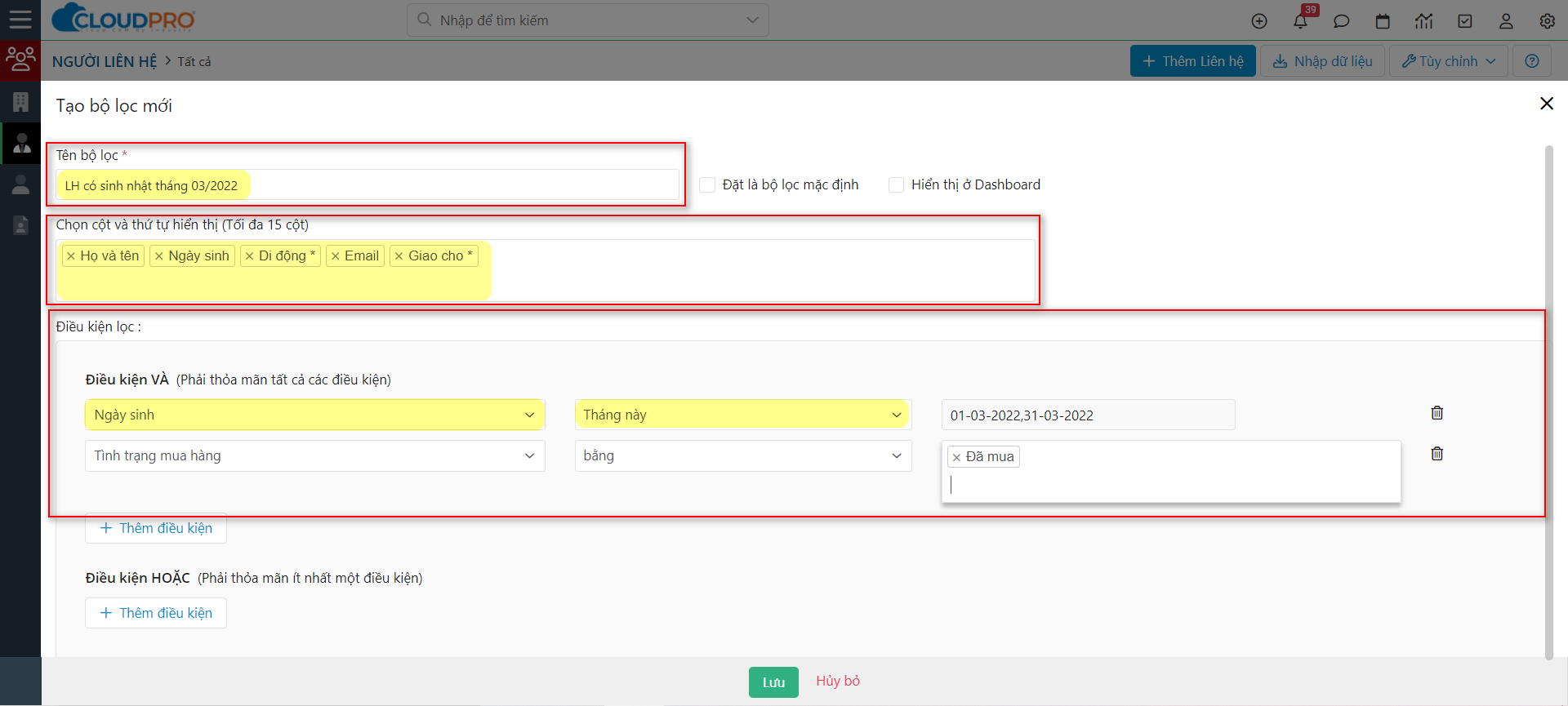Select customers group icon in sidebar
Image resolution: width=1568 pixels, height=706 pixels.
click(x=20, y=60)
